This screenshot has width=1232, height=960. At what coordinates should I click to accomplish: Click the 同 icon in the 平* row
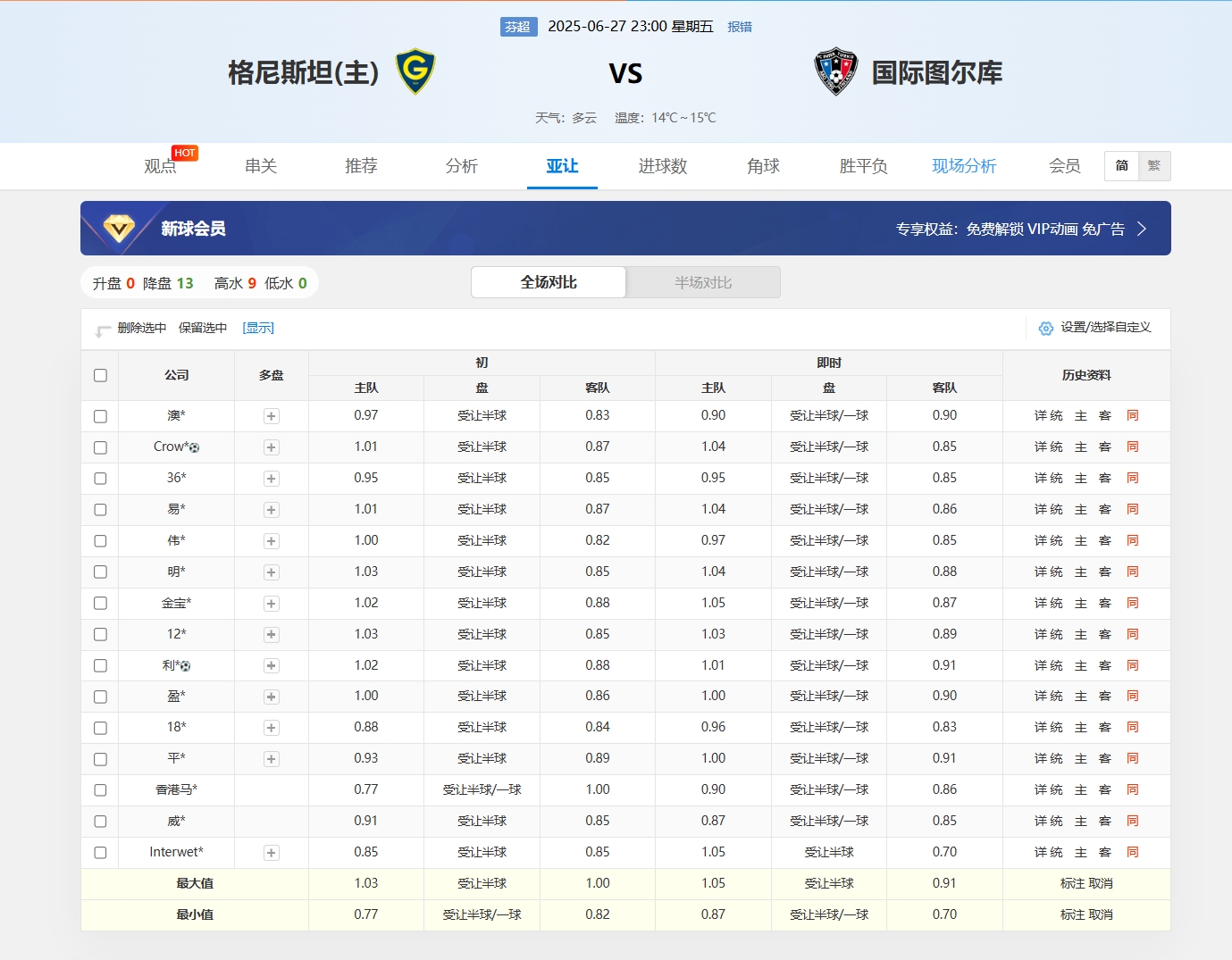pyautogui.click(x=1133, y=758)
